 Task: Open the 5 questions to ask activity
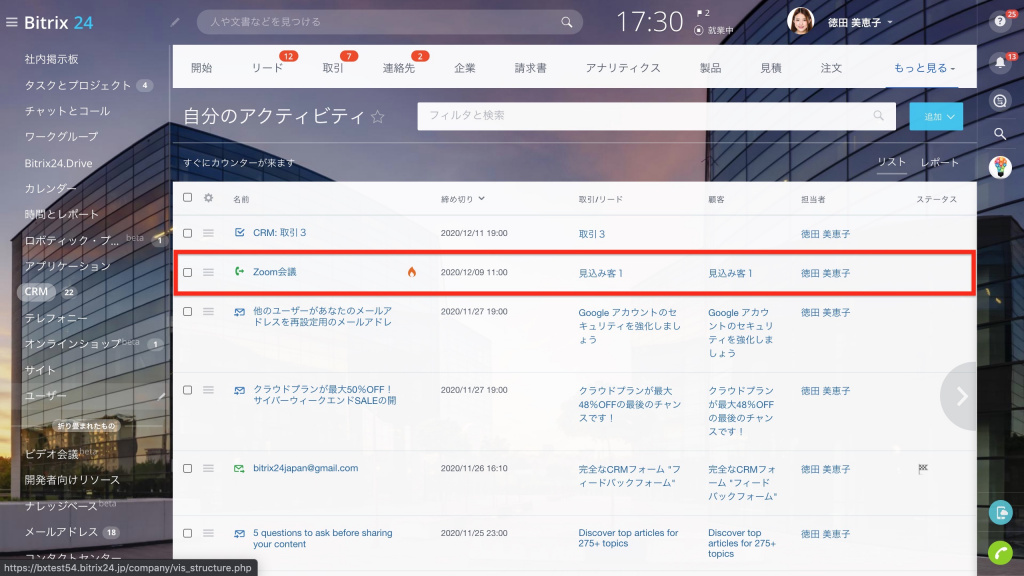tap(323, 538)
